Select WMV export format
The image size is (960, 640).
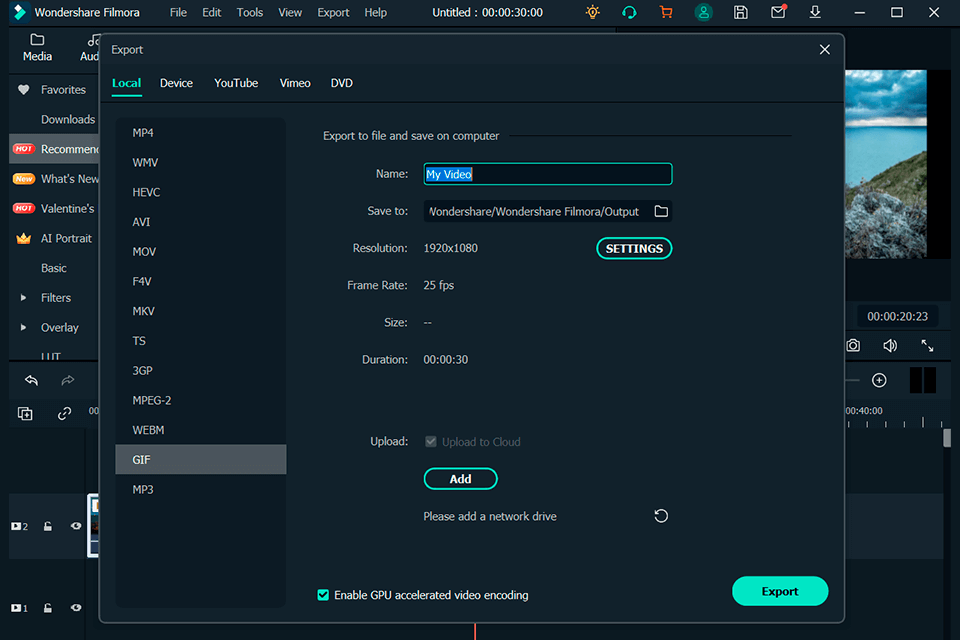[x=201, y=162]
